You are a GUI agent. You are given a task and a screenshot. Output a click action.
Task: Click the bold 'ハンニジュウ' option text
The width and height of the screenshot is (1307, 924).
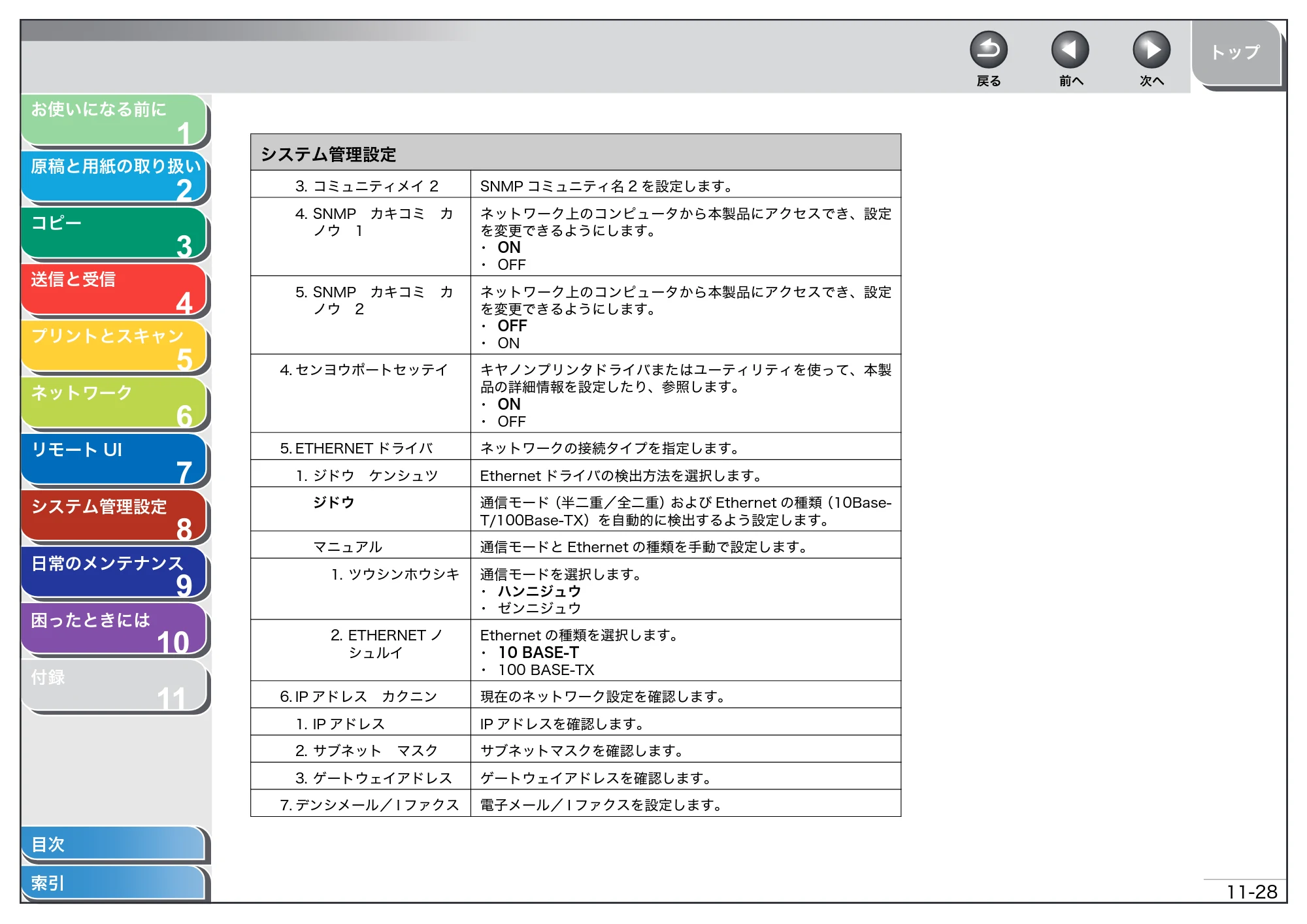coord(539,591)
